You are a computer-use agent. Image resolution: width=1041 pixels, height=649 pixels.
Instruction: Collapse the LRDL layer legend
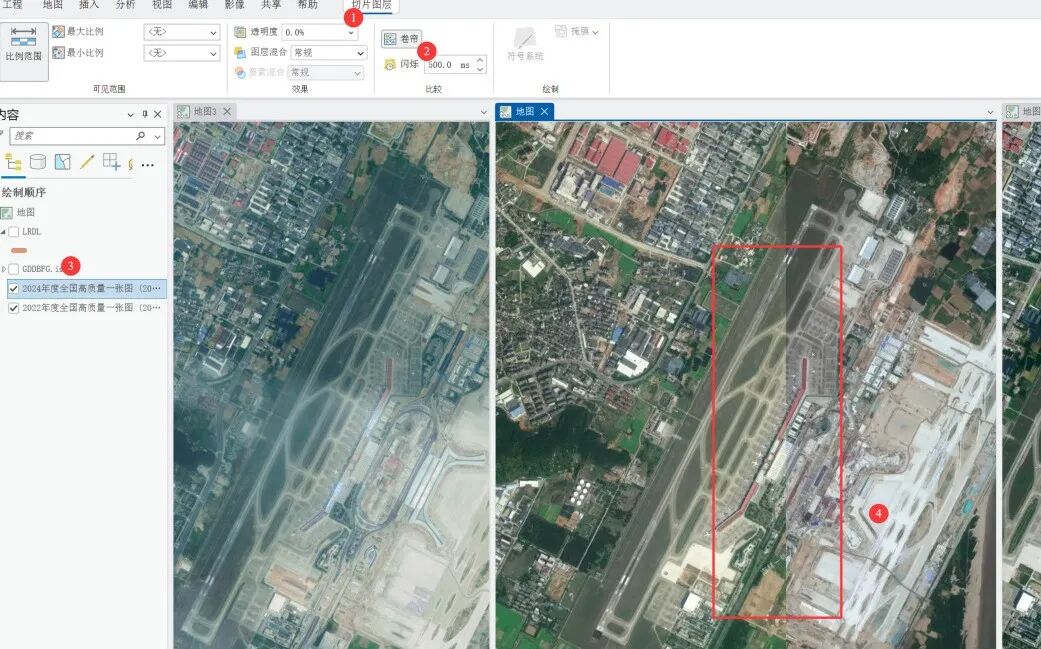[x=3, y=232]
